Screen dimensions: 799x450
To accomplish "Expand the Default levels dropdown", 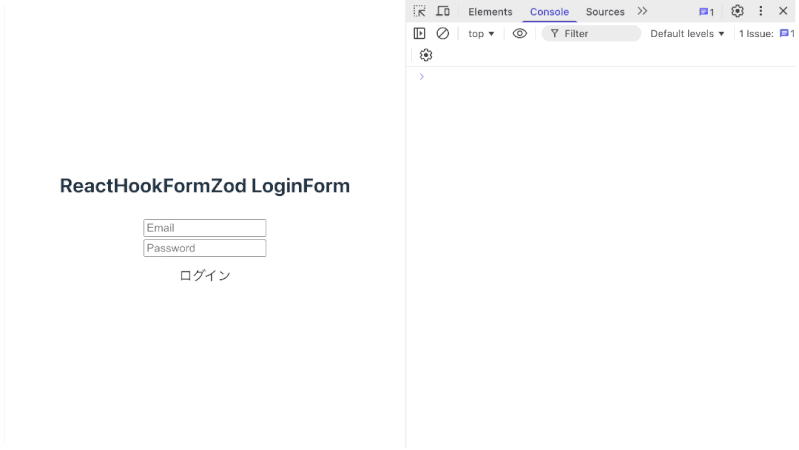I will tap(687, 33).
